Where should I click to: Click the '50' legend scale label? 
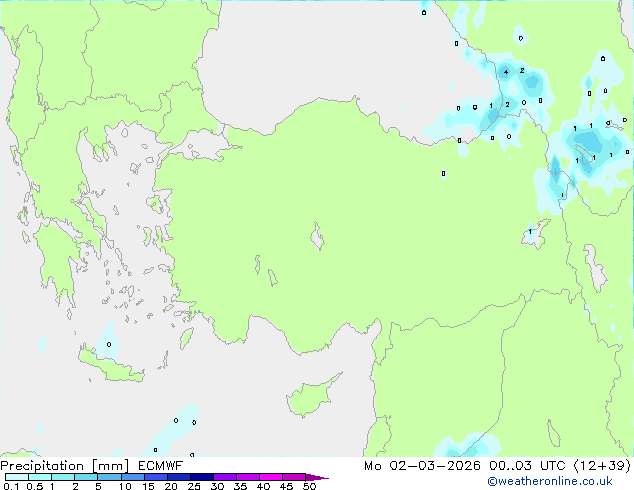click(x=309, y=486)
